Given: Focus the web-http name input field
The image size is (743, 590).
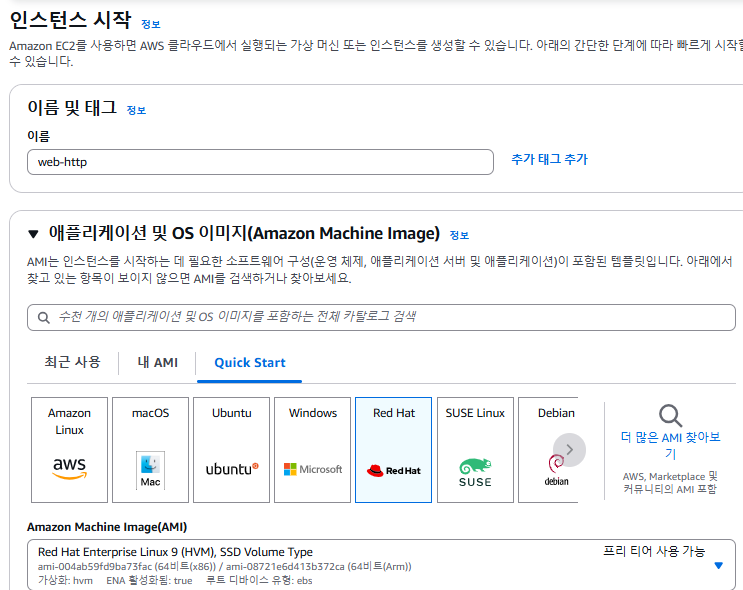Looking at the screenshot, I should [x=260, y=162].
